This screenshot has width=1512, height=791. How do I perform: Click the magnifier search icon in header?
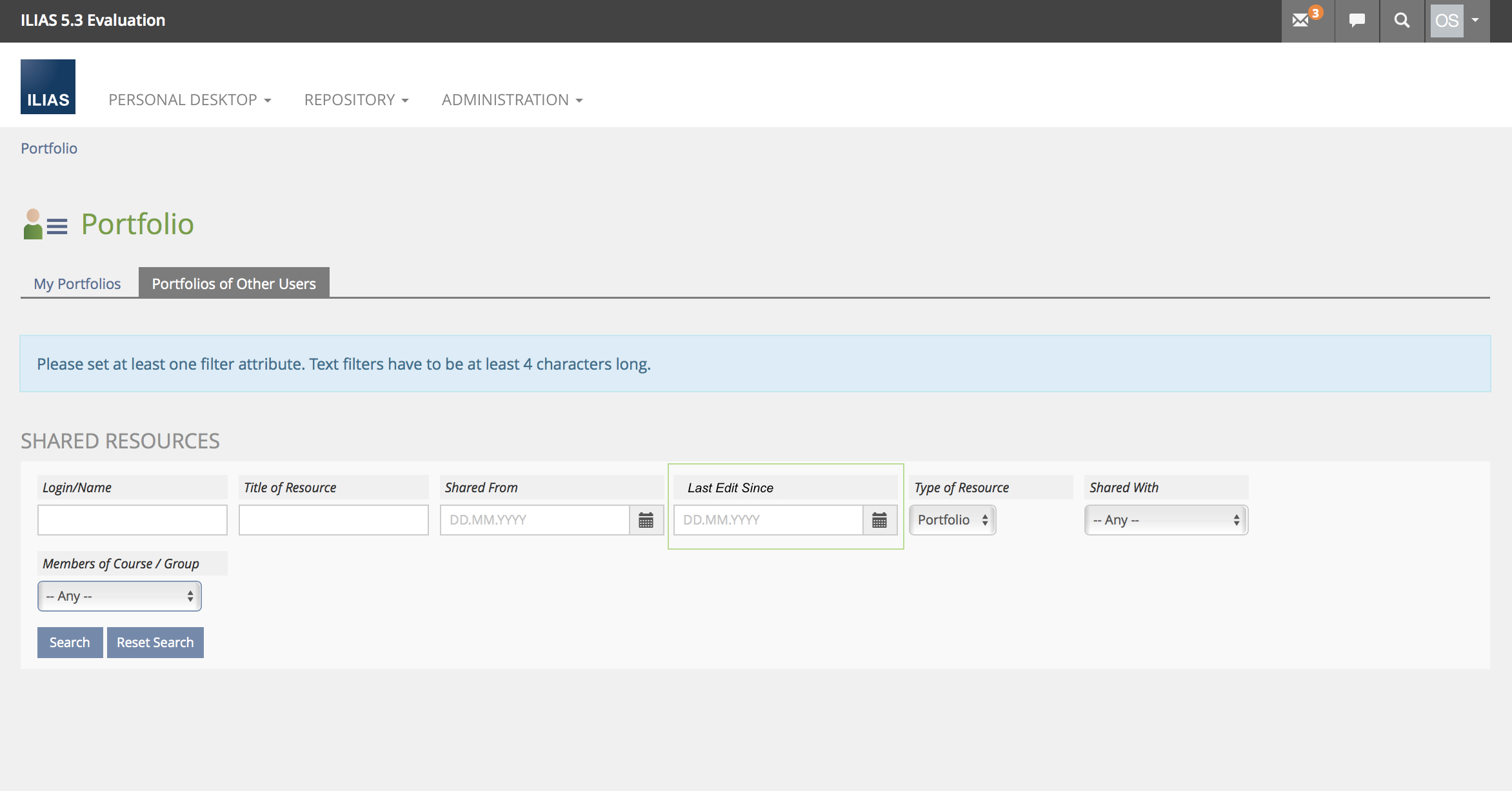point(1402,21)
